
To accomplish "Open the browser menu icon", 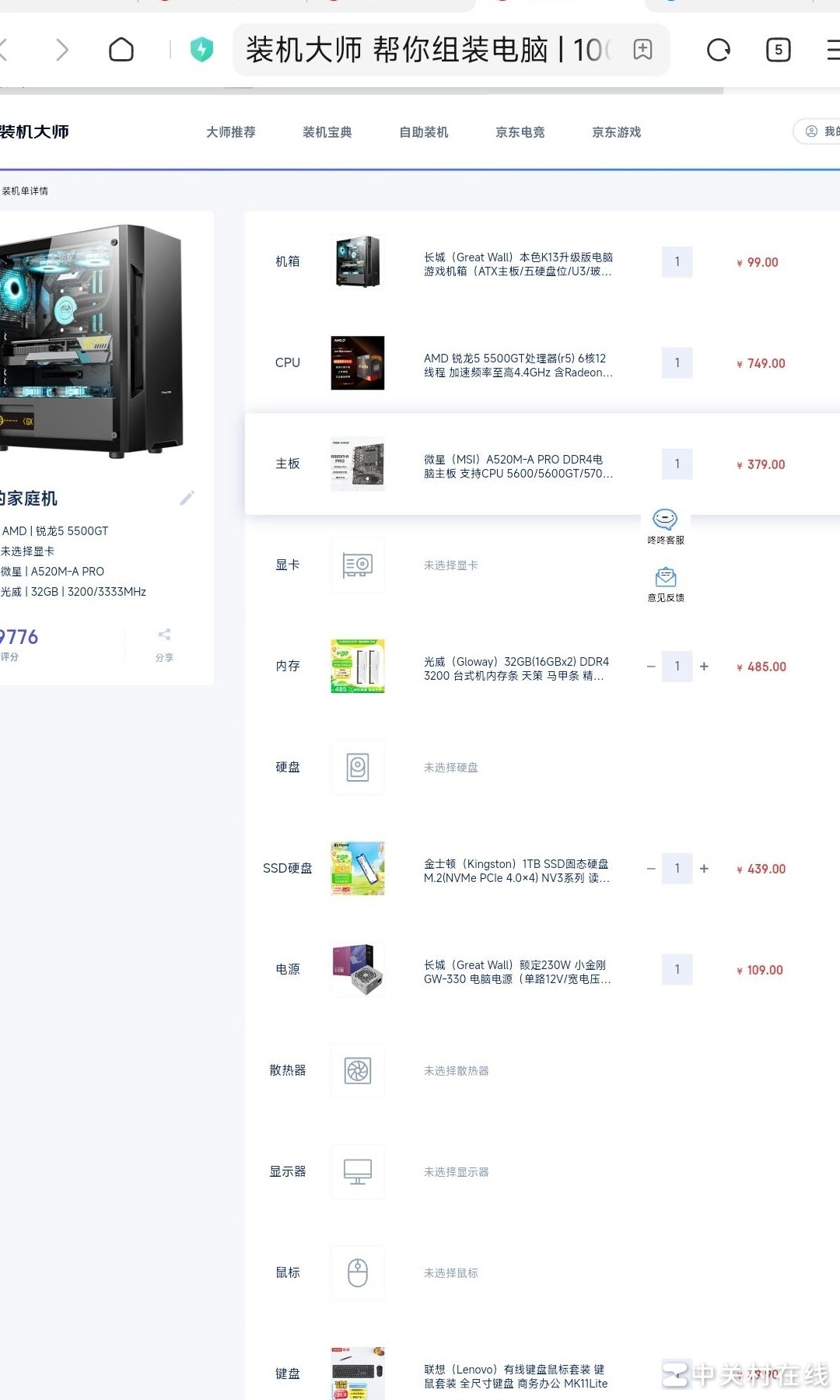I will click(x=832, y=50).
